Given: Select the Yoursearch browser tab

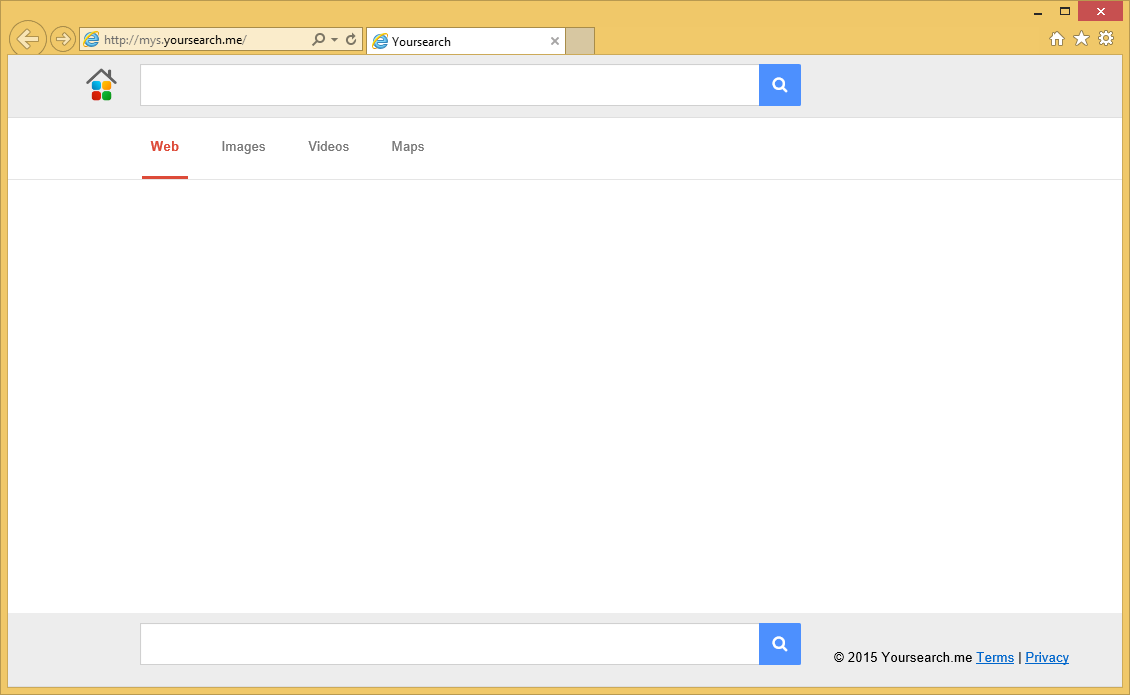Looking at the screenshot, I should pos(466,41).
